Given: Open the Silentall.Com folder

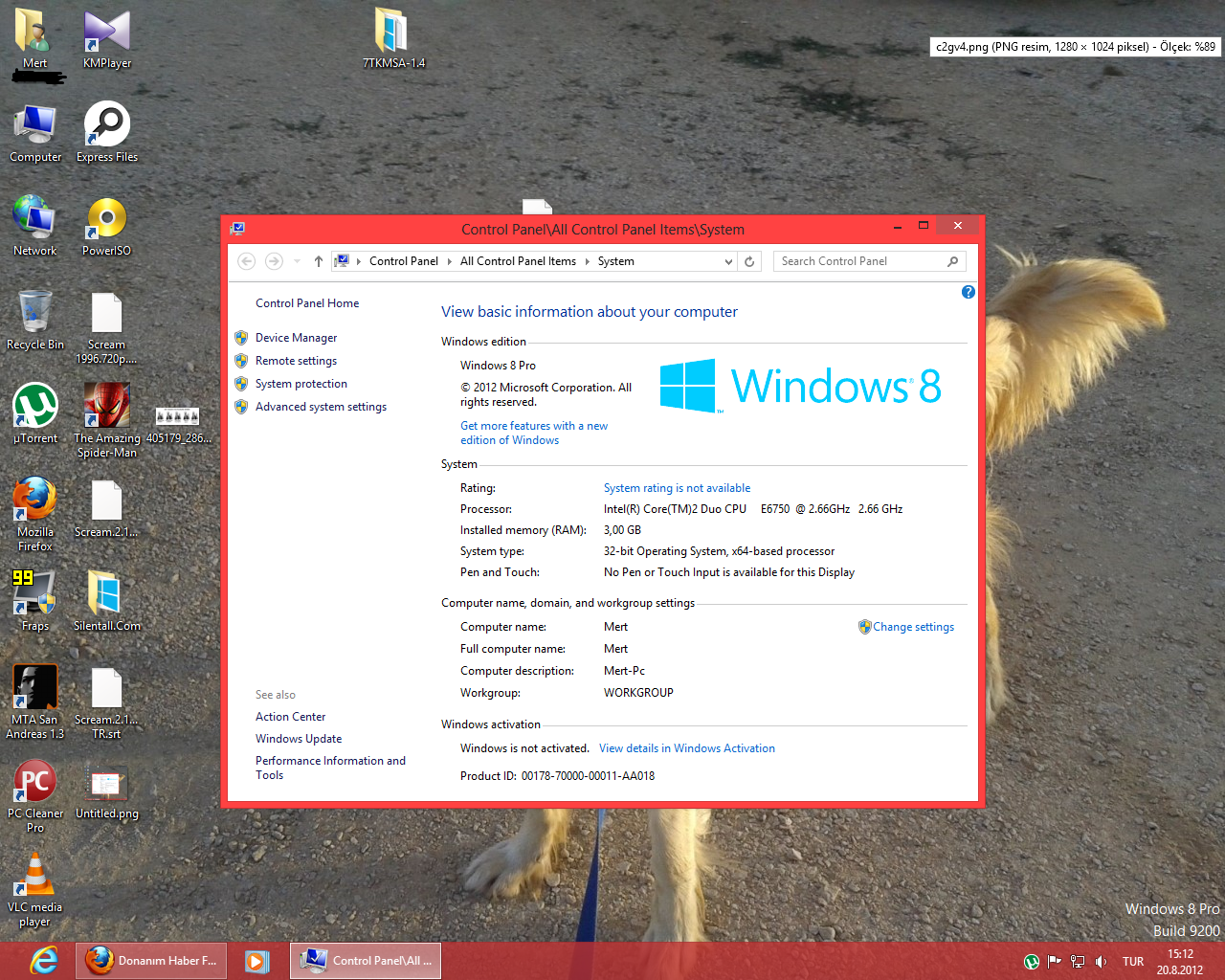Looking at the screenshot, I should tap(106, 601).
